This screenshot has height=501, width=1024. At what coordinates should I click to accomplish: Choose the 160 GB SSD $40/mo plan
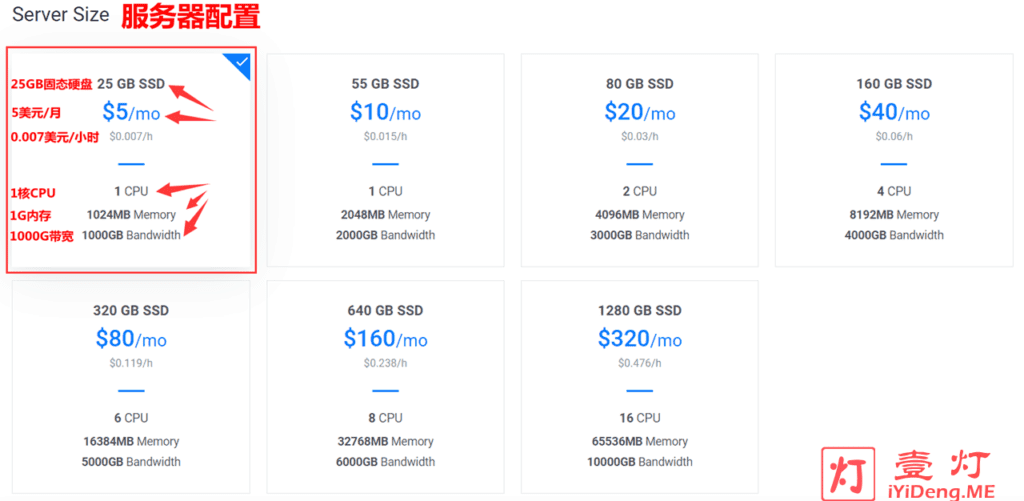[x=894, y=160]
